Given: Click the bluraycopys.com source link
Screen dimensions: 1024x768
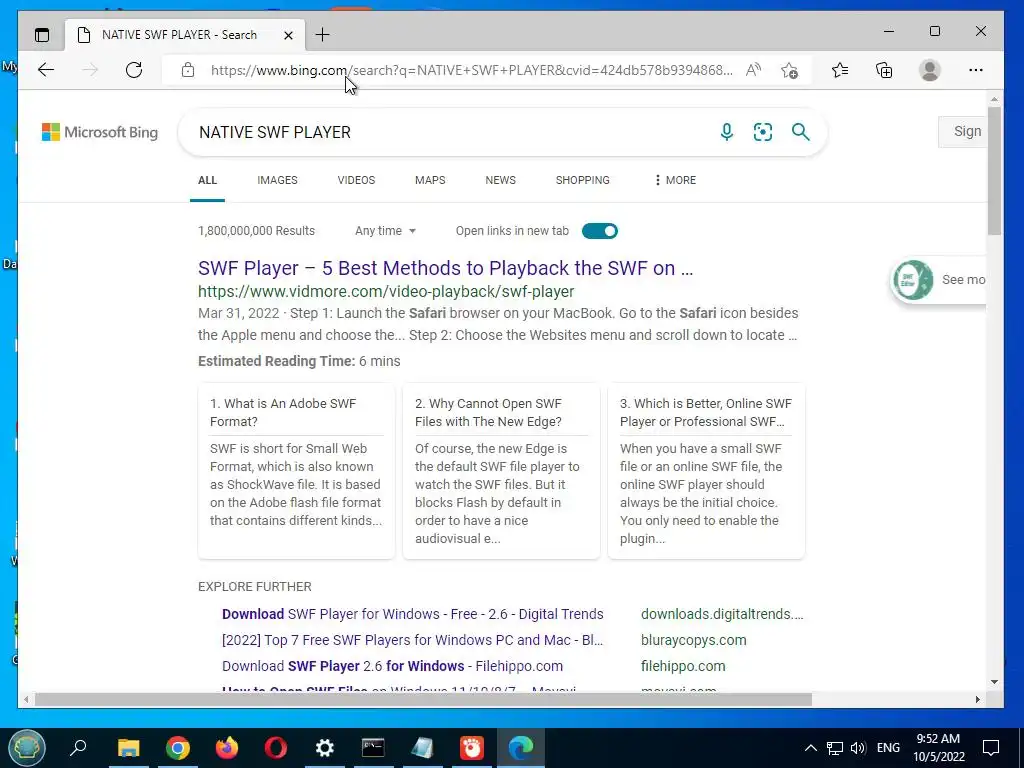Looking at the screenshot, I should tap(694, 640).
